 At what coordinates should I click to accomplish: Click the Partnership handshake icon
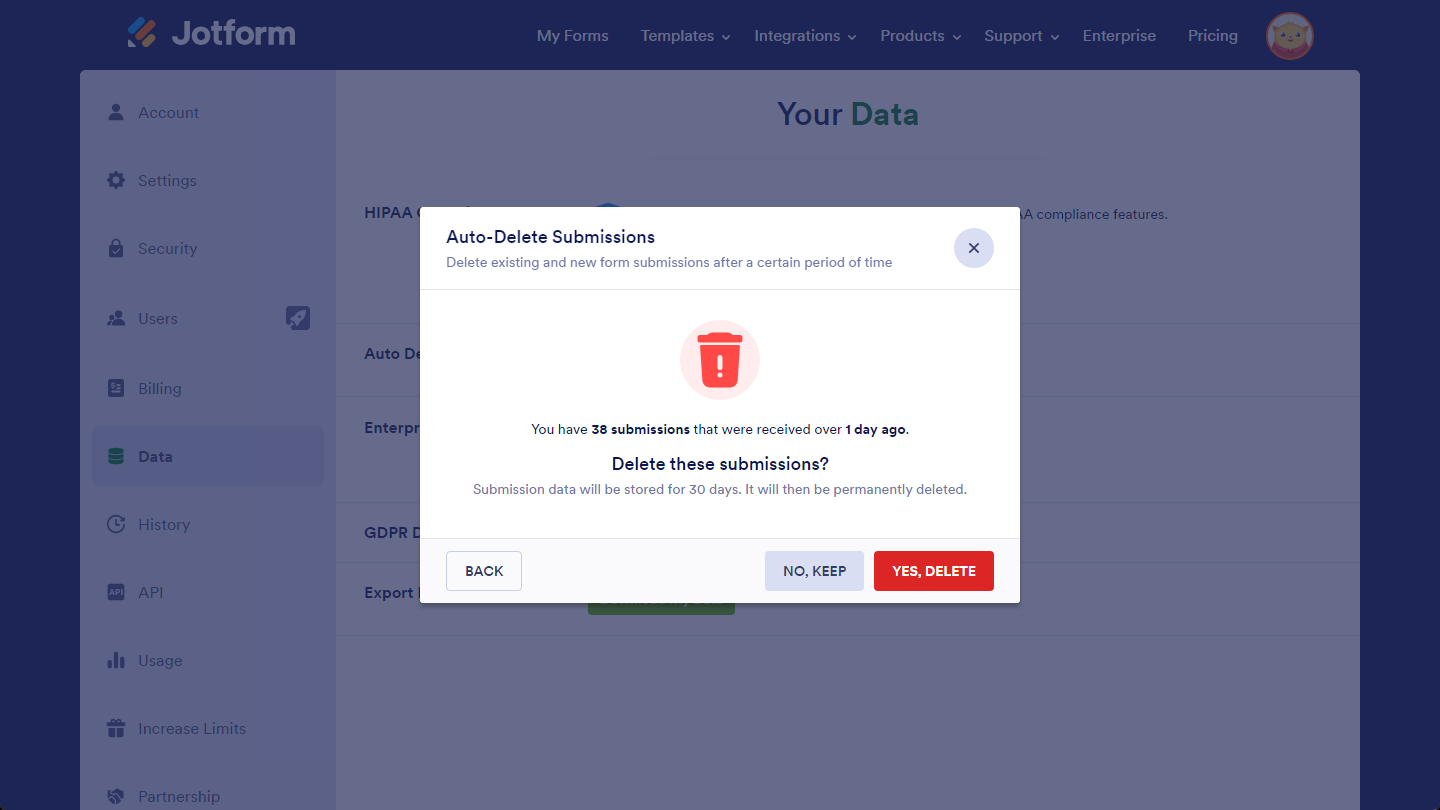click(116, 796)
